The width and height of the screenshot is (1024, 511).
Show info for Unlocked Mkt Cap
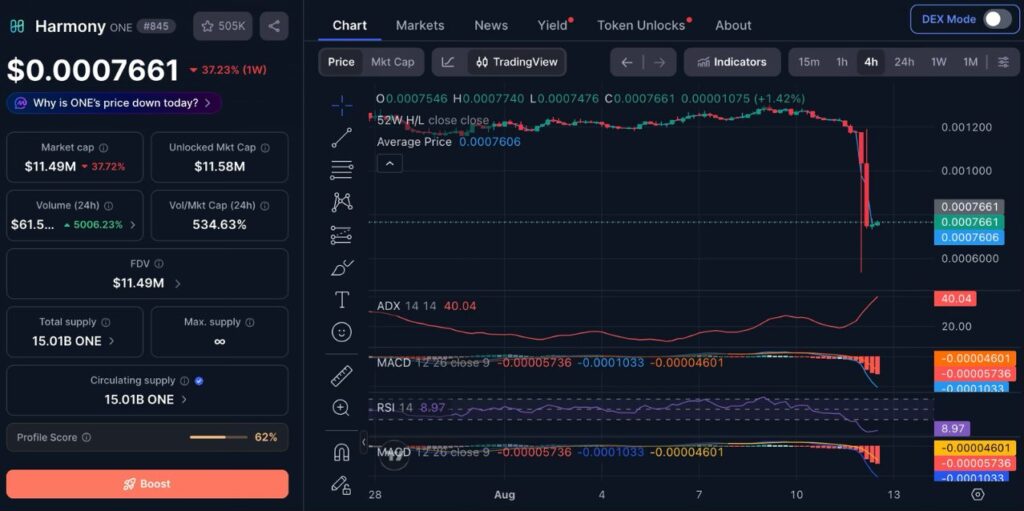tap(265, 148)
